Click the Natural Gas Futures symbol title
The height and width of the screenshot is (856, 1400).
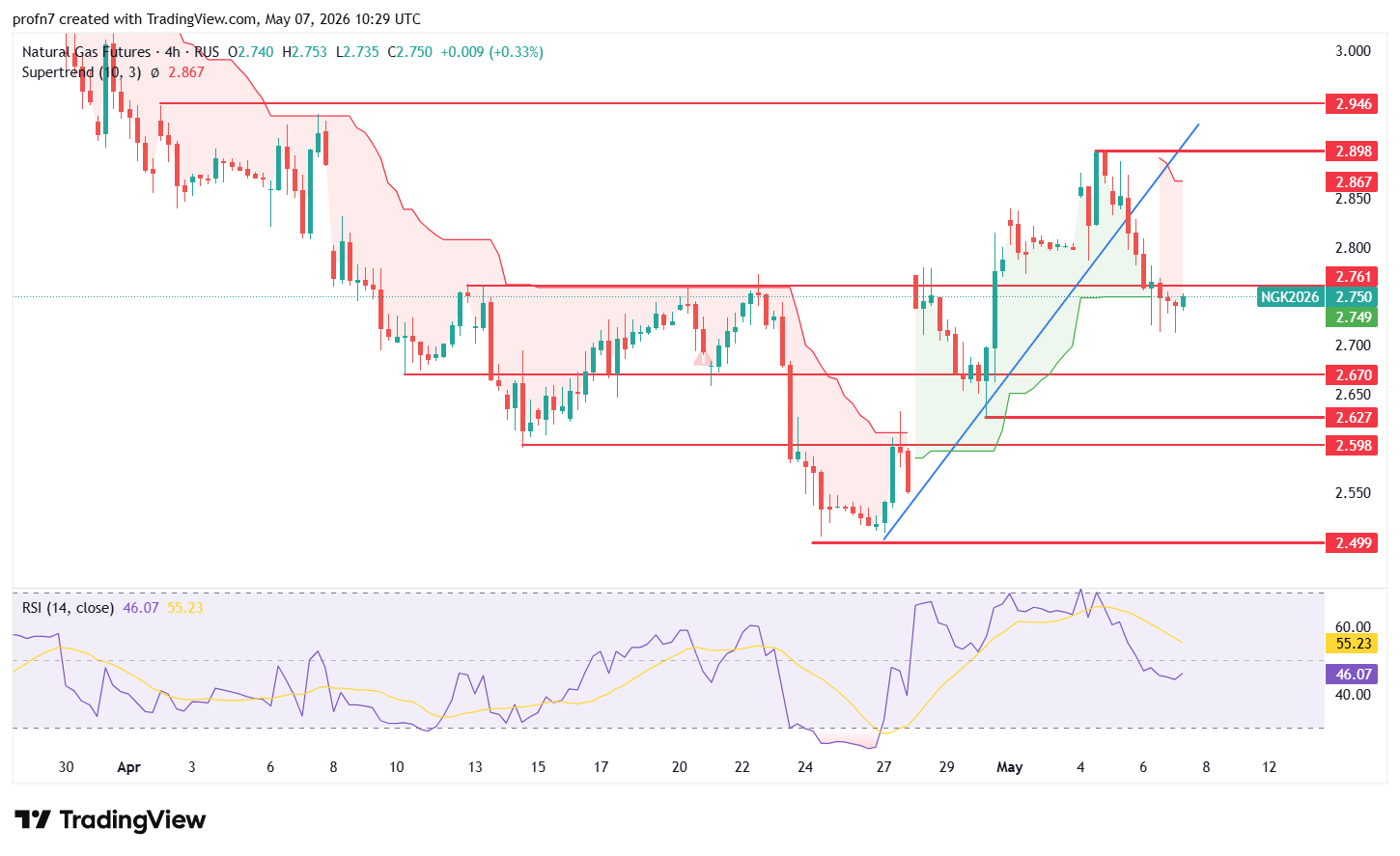pyautogui.click(x=87, y=52)
